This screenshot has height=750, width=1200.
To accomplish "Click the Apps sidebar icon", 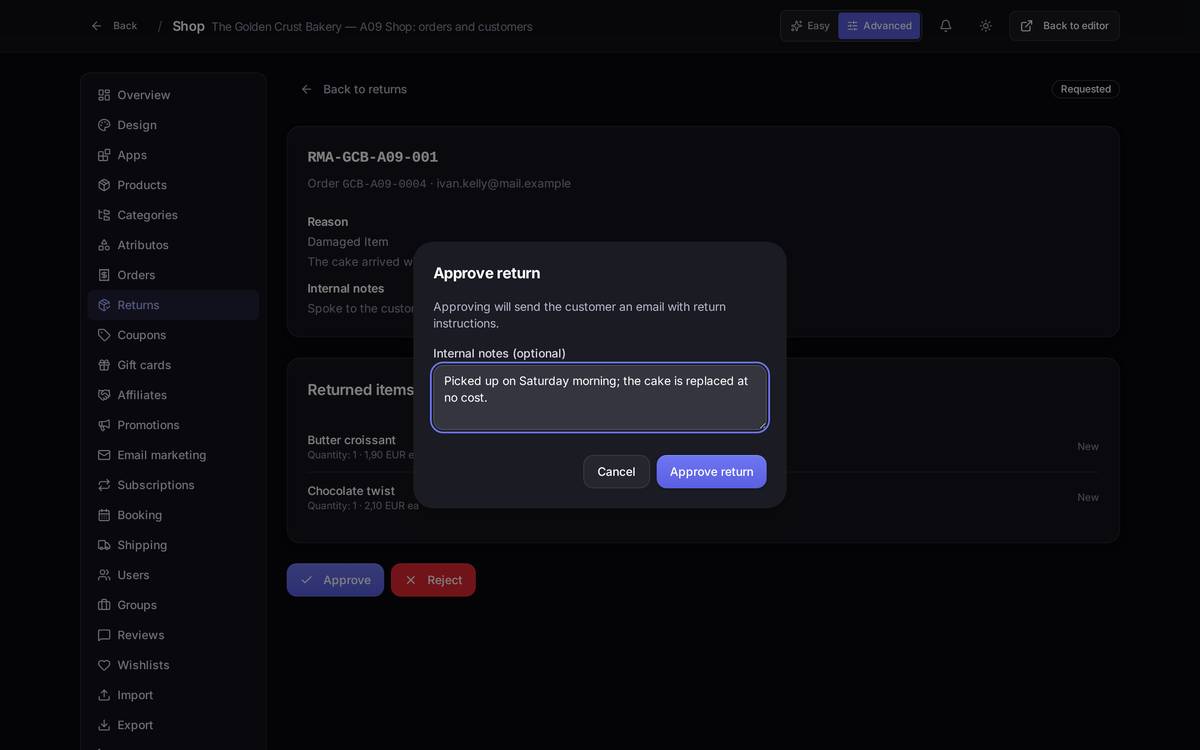I will (104, 155).
